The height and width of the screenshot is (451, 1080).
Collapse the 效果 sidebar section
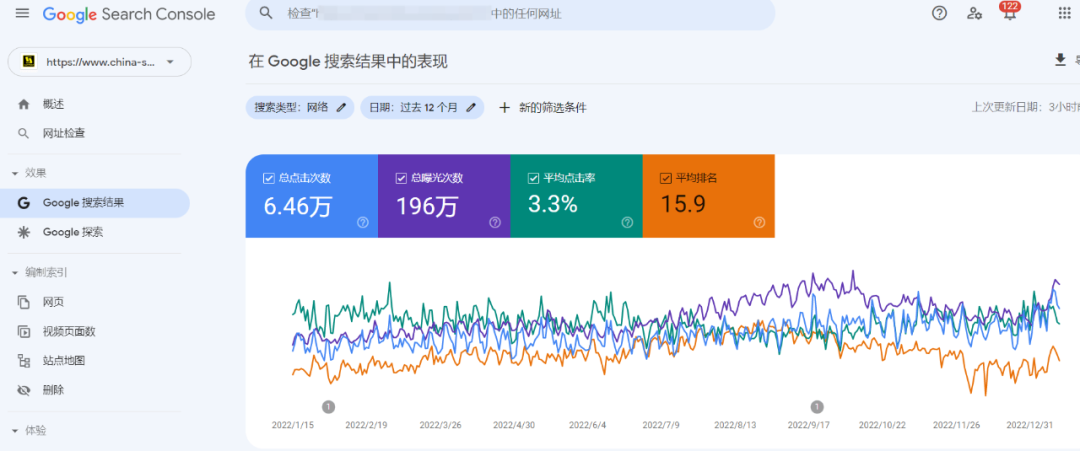14,173
